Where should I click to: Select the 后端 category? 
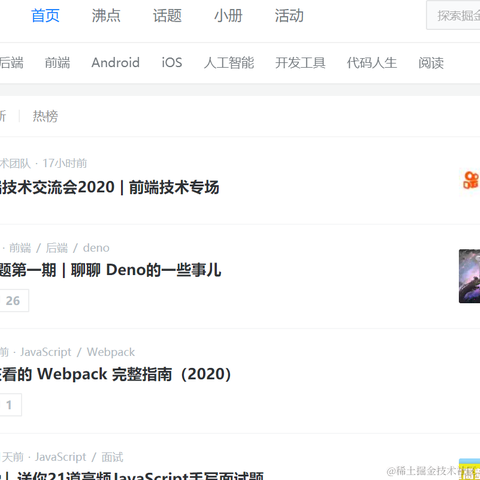pos(12,63)
